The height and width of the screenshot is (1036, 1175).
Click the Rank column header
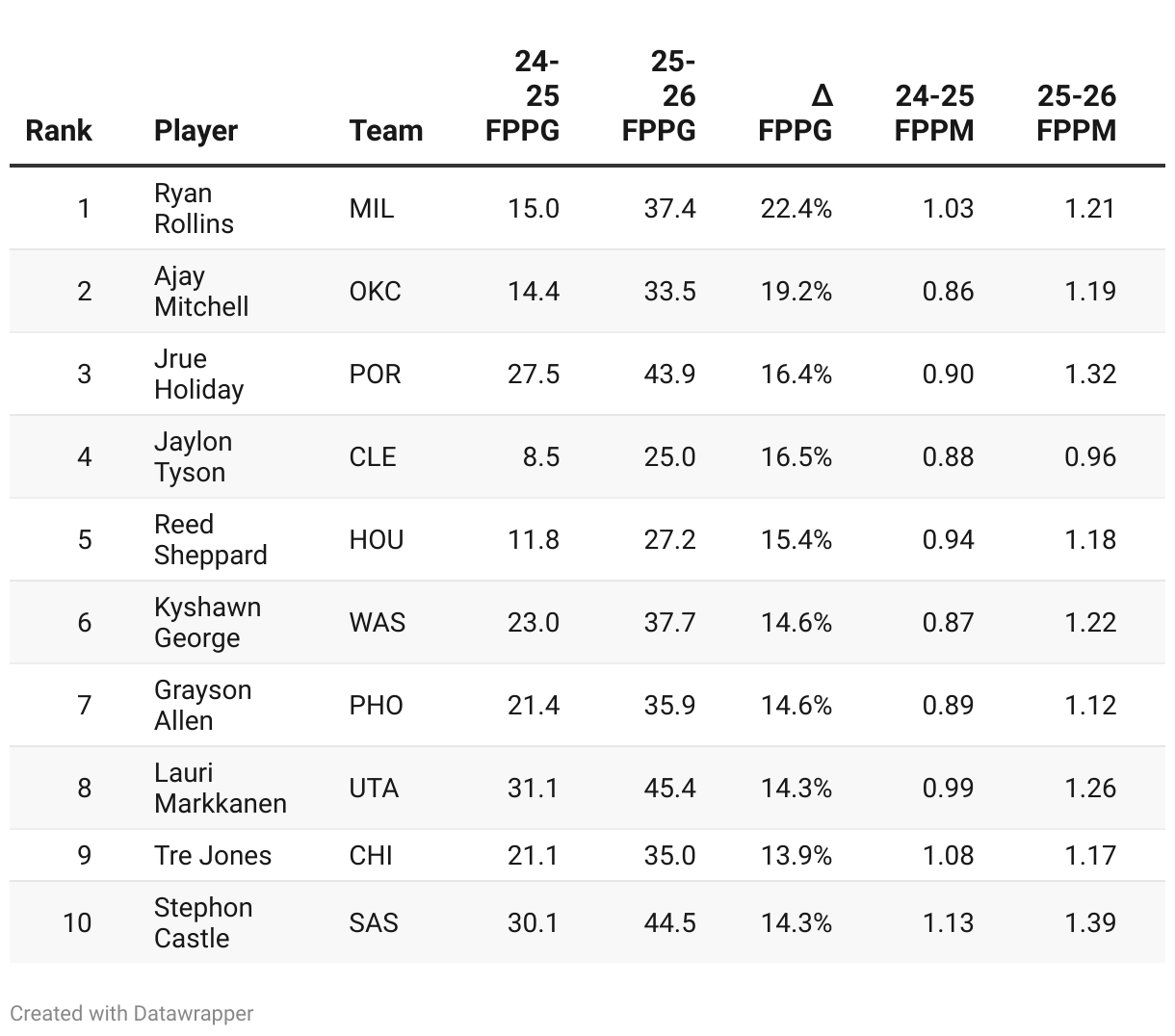(59, 130)
